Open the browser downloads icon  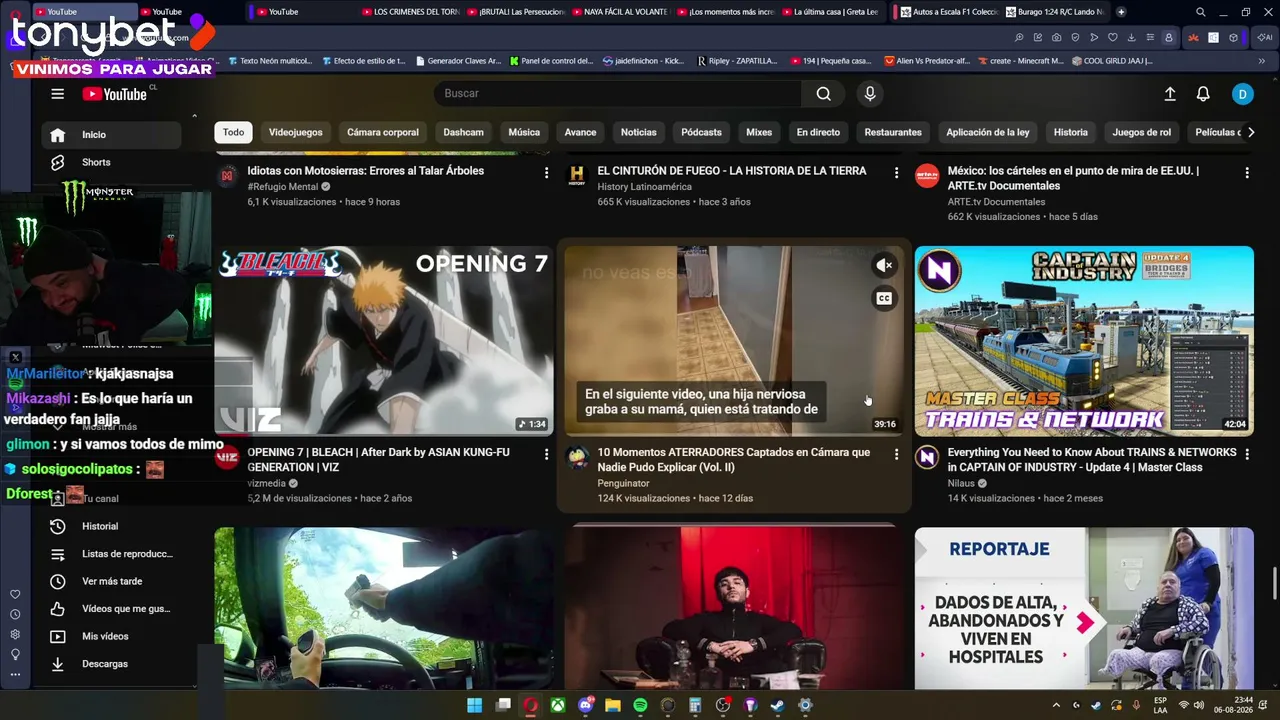(x=1131, y=37)
